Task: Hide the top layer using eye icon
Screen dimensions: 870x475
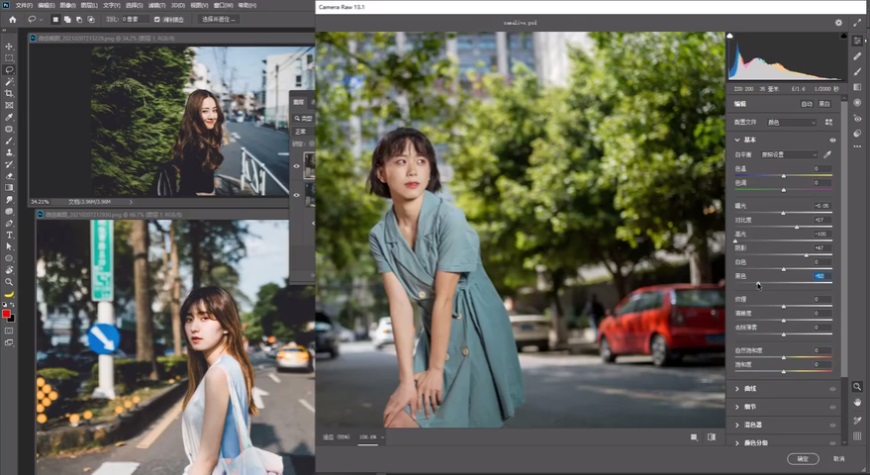Action: click(296, 166)
